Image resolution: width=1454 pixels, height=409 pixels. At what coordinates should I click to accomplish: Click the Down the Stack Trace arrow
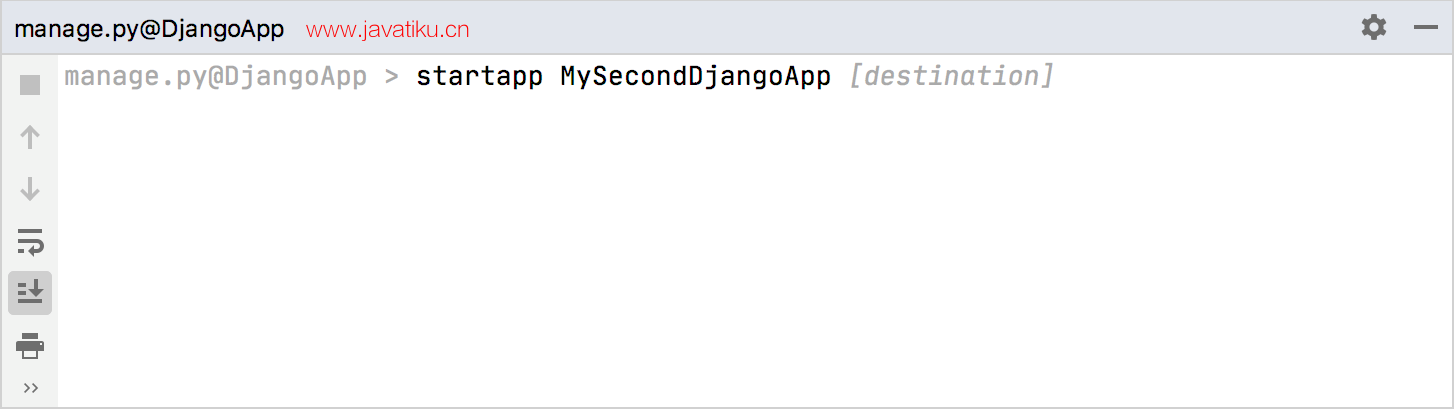pyautogui.click(x=30, y=189)
